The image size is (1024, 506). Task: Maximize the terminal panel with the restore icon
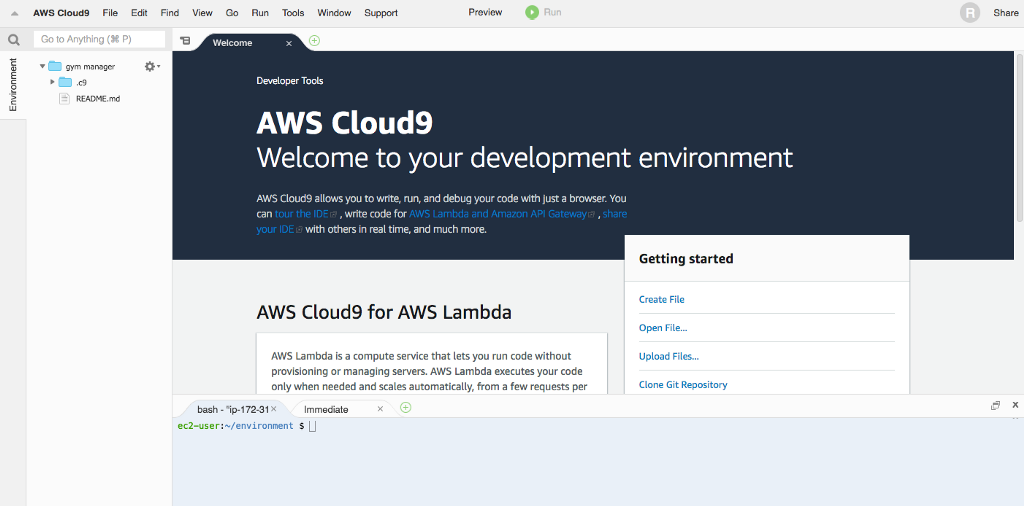995,405
